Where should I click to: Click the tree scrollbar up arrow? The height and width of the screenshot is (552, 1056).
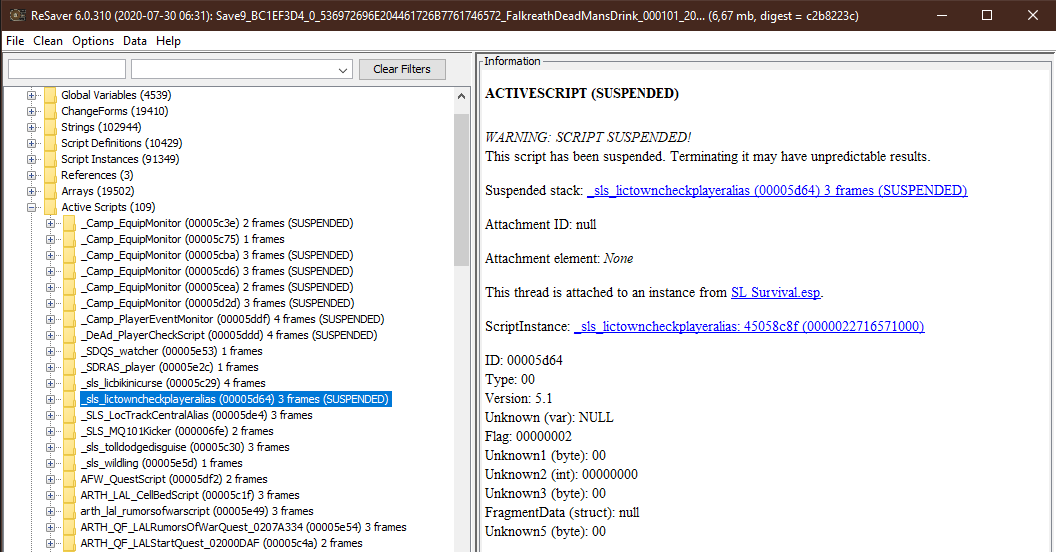461,96
